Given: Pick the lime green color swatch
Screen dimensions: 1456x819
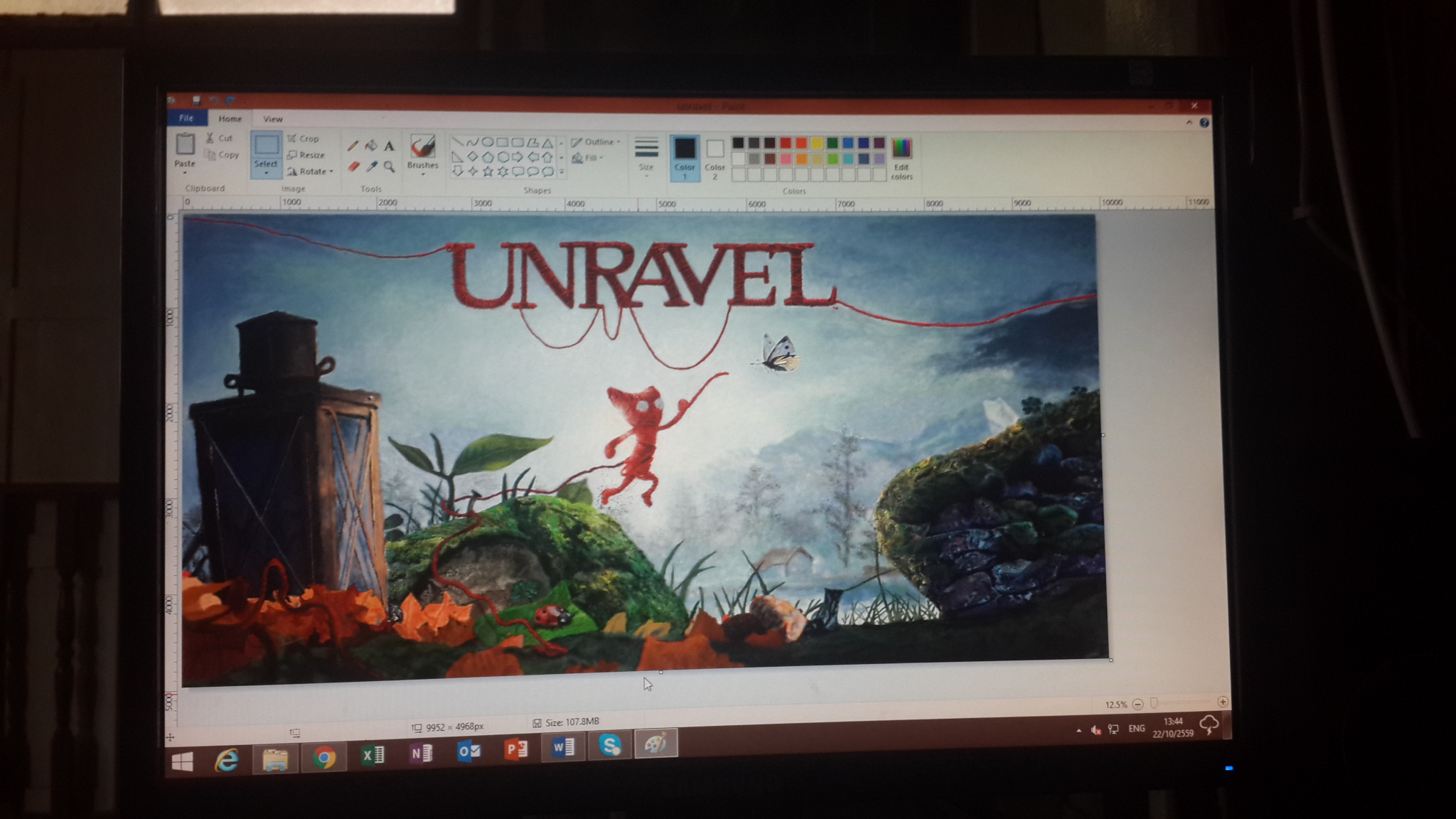Looking at the screenshot, I should coord(832,159).
